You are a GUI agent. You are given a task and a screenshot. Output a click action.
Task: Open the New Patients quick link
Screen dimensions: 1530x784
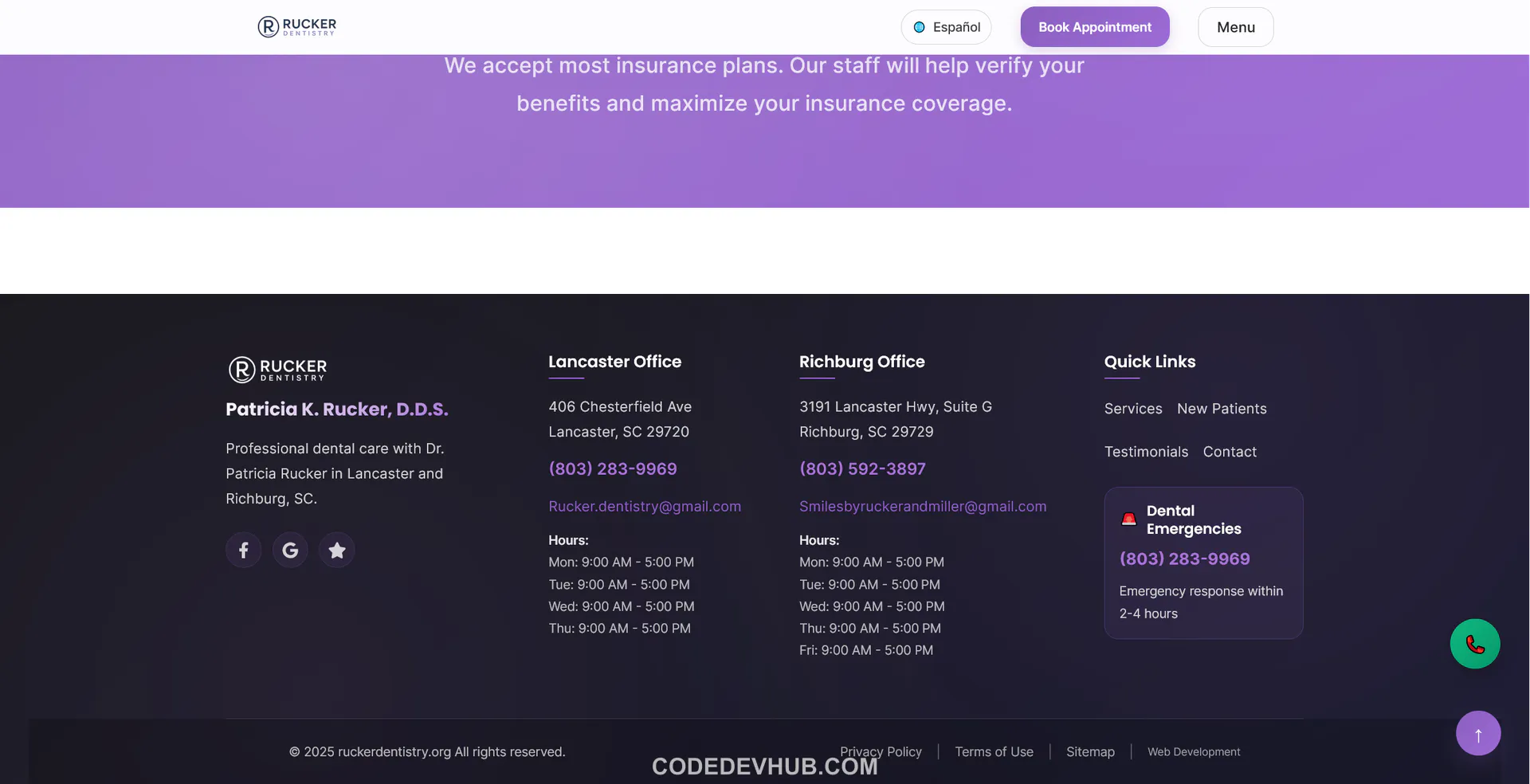(1221, 409)
